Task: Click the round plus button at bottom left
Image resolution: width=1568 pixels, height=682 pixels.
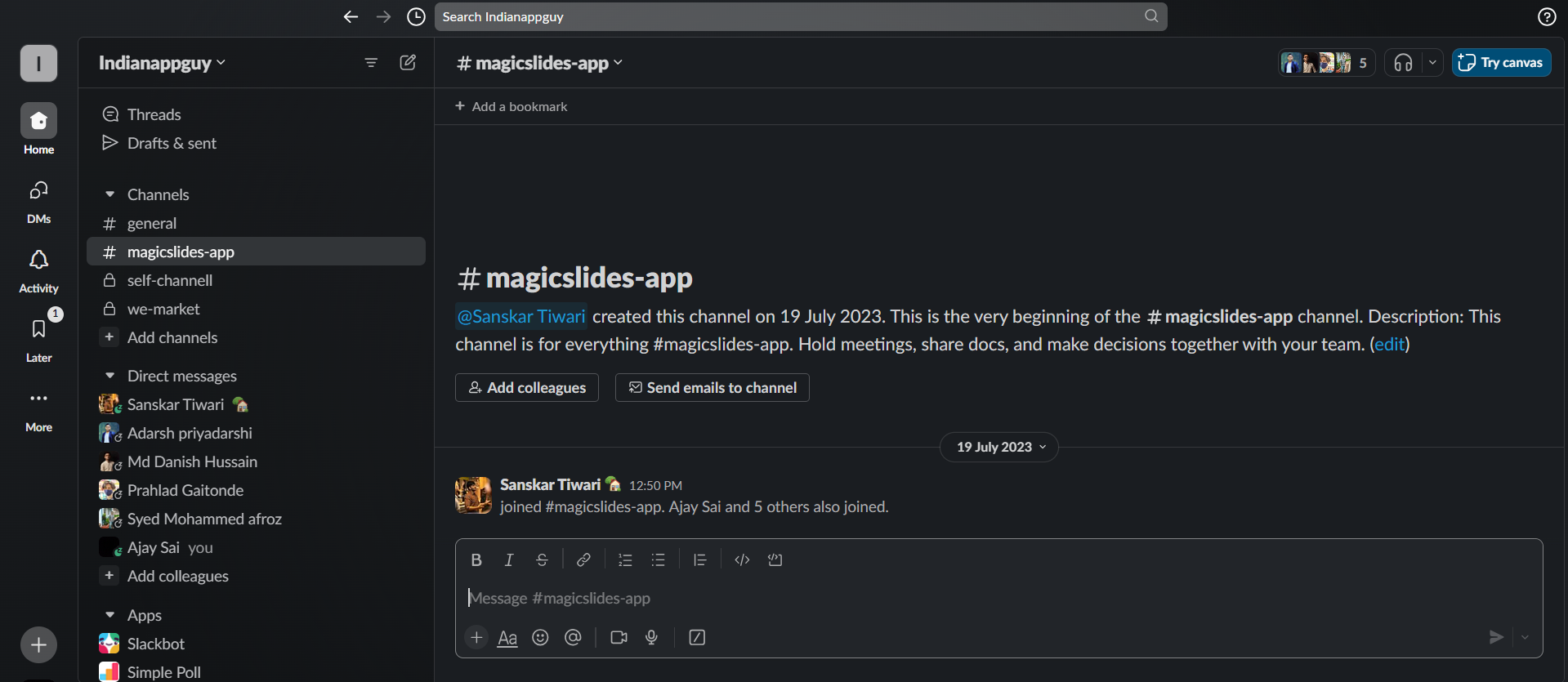Action: click(38, 645)
